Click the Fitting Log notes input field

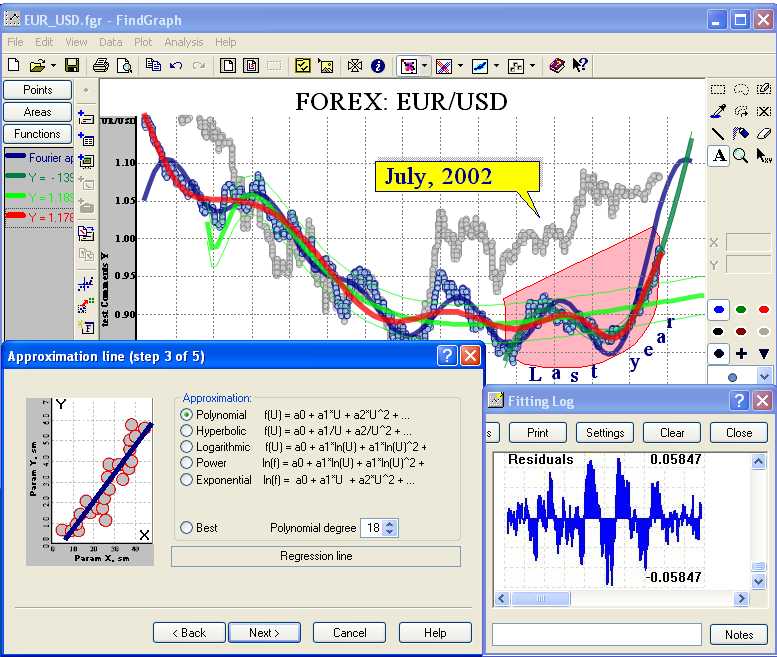point(597,634)
